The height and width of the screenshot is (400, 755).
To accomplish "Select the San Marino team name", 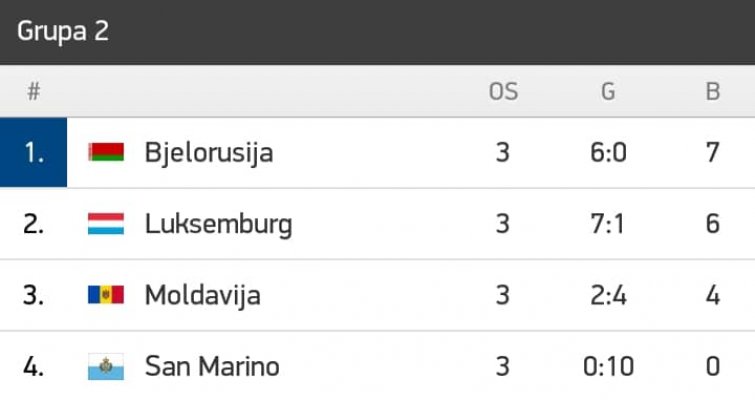I will pos(212,366).
